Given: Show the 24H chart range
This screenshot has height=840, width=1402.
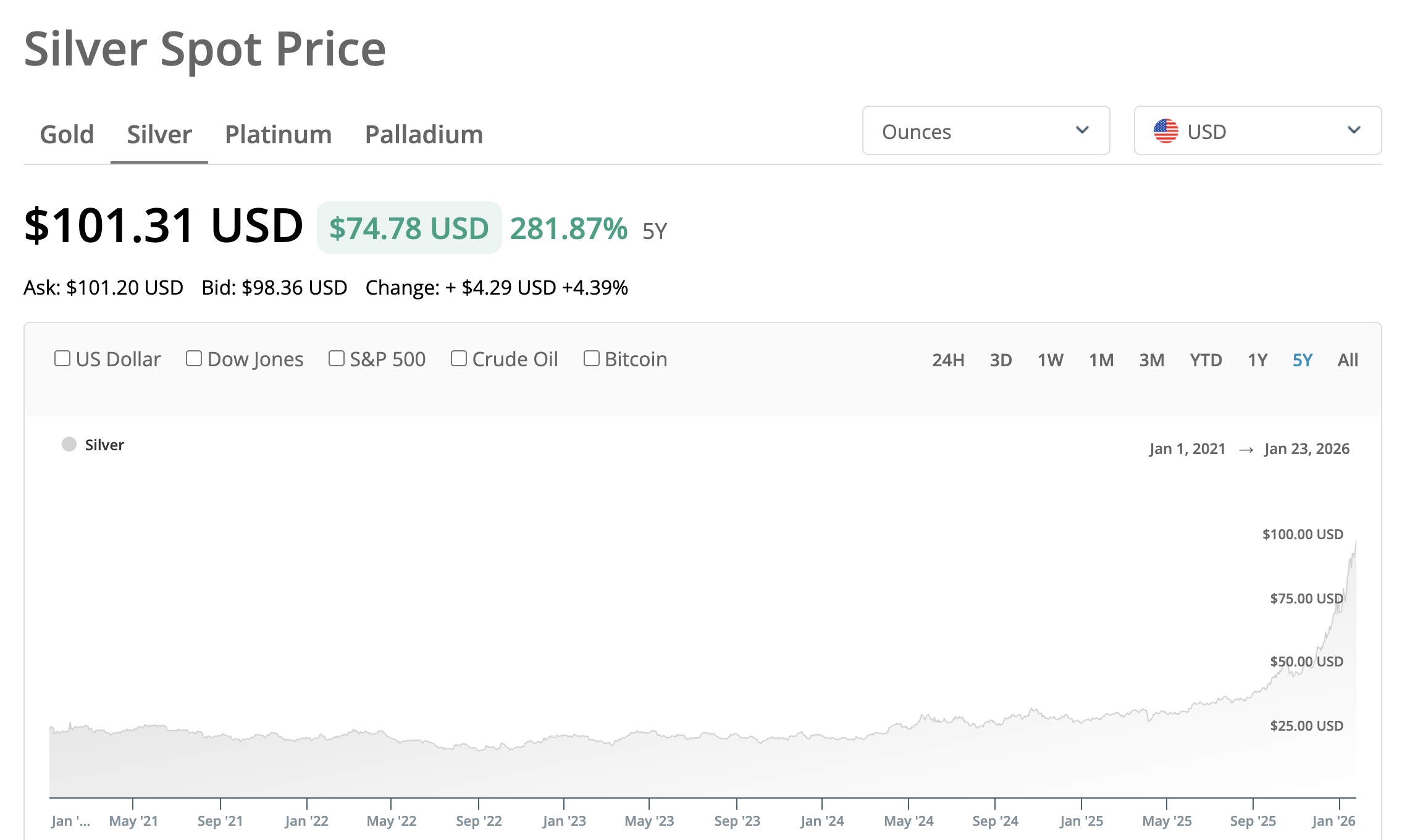Looking at the screenshot, I should [948, 360].
